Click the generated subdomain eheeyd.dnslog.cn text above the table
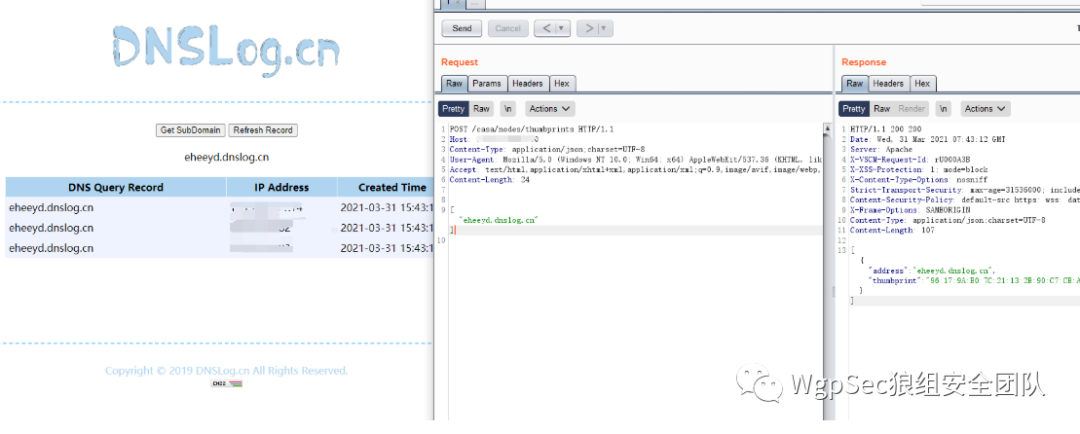The height and width of the screenshot is (434, 1080). point(227,157)
